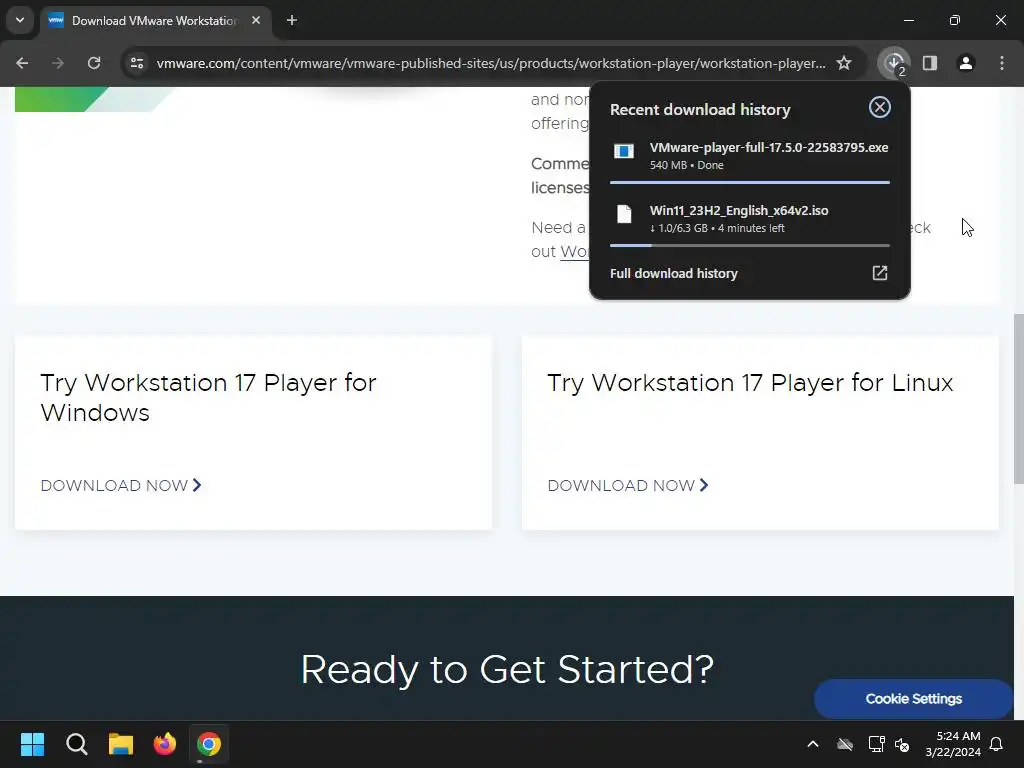Select the Download VMware Workstation tab
The image size is (1024, 768).
(x=154, y=21)
